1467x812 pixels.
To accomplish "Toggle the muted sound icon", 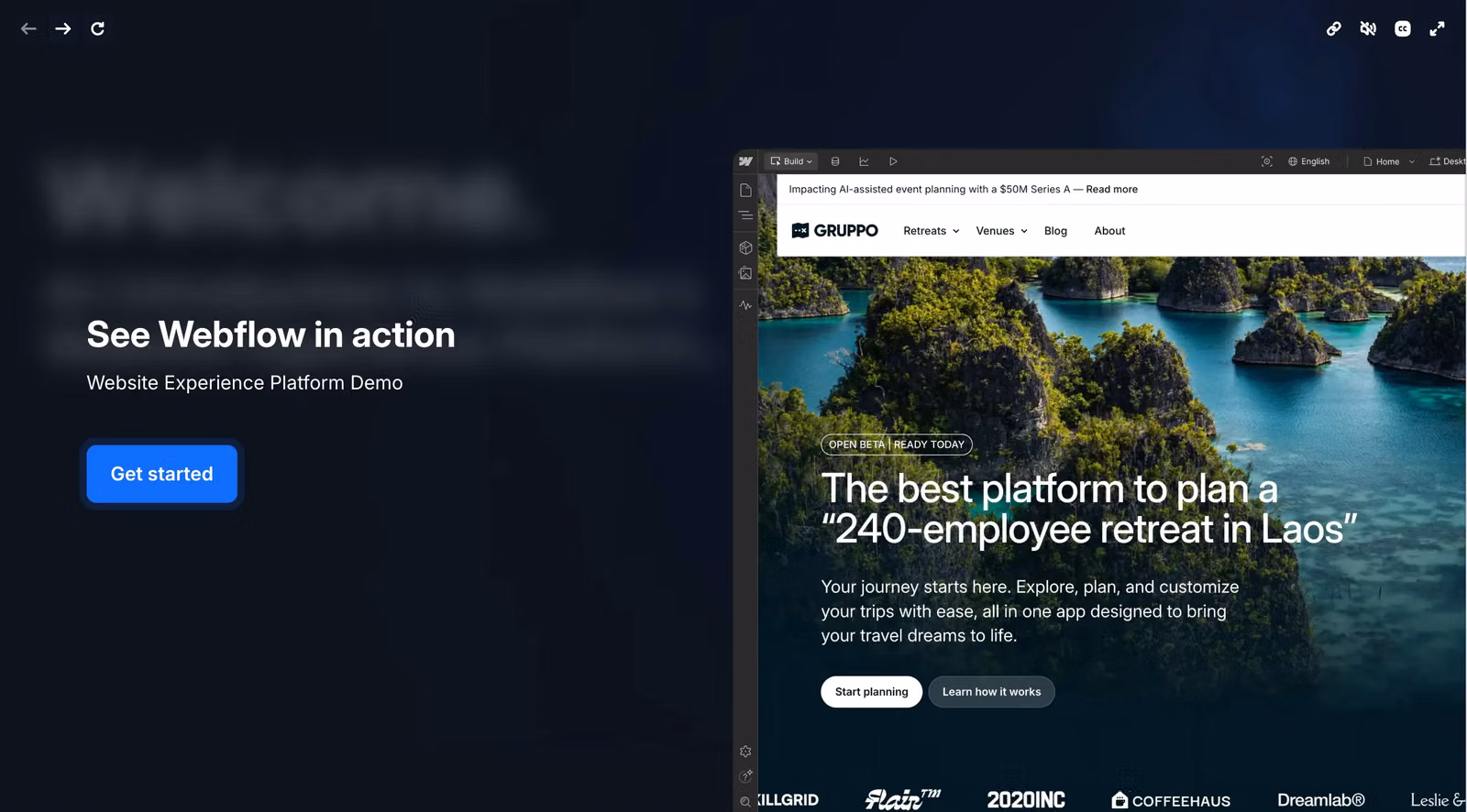I will pos(1368,28).
